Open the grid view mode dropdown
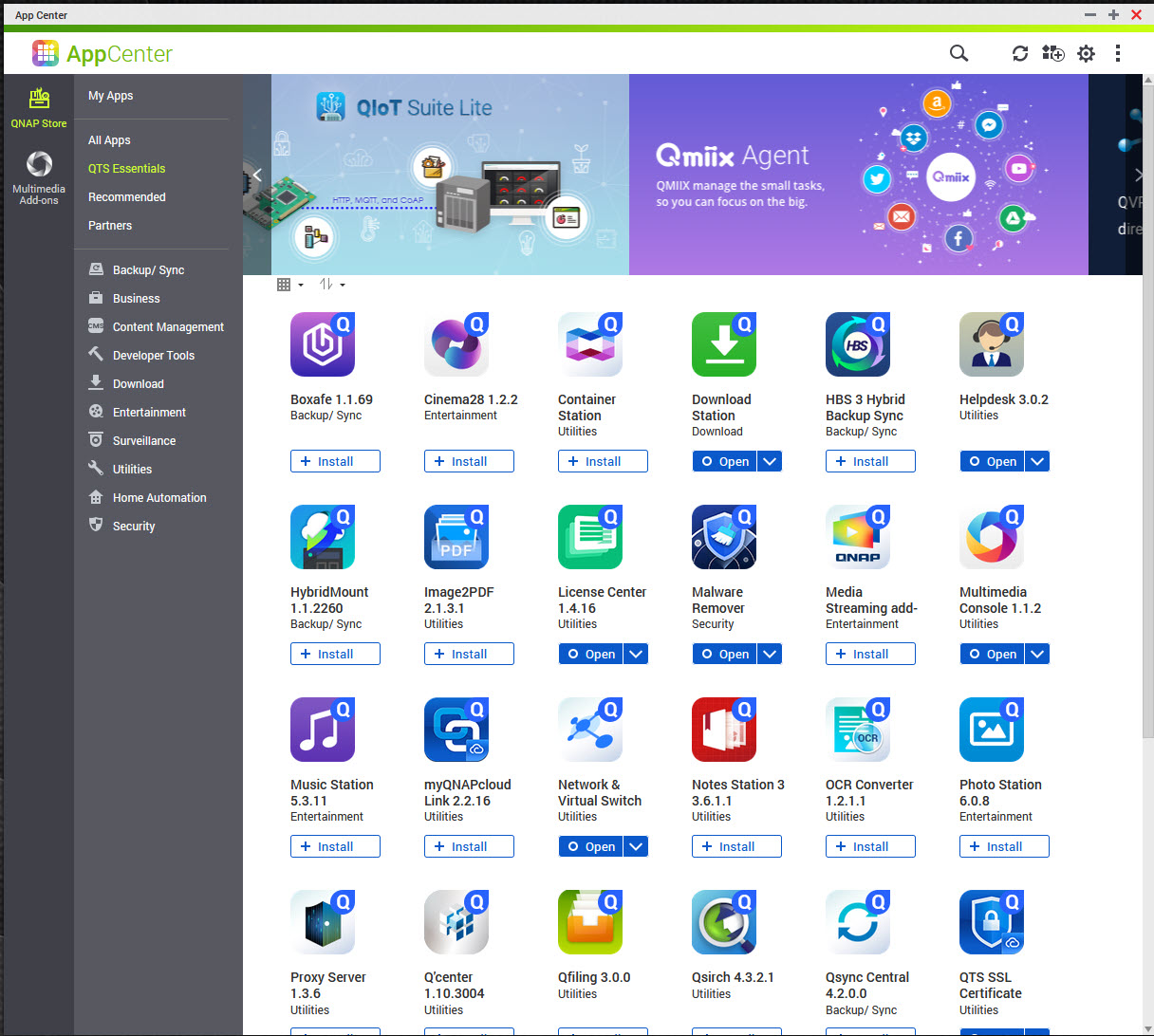 point(289,285)
